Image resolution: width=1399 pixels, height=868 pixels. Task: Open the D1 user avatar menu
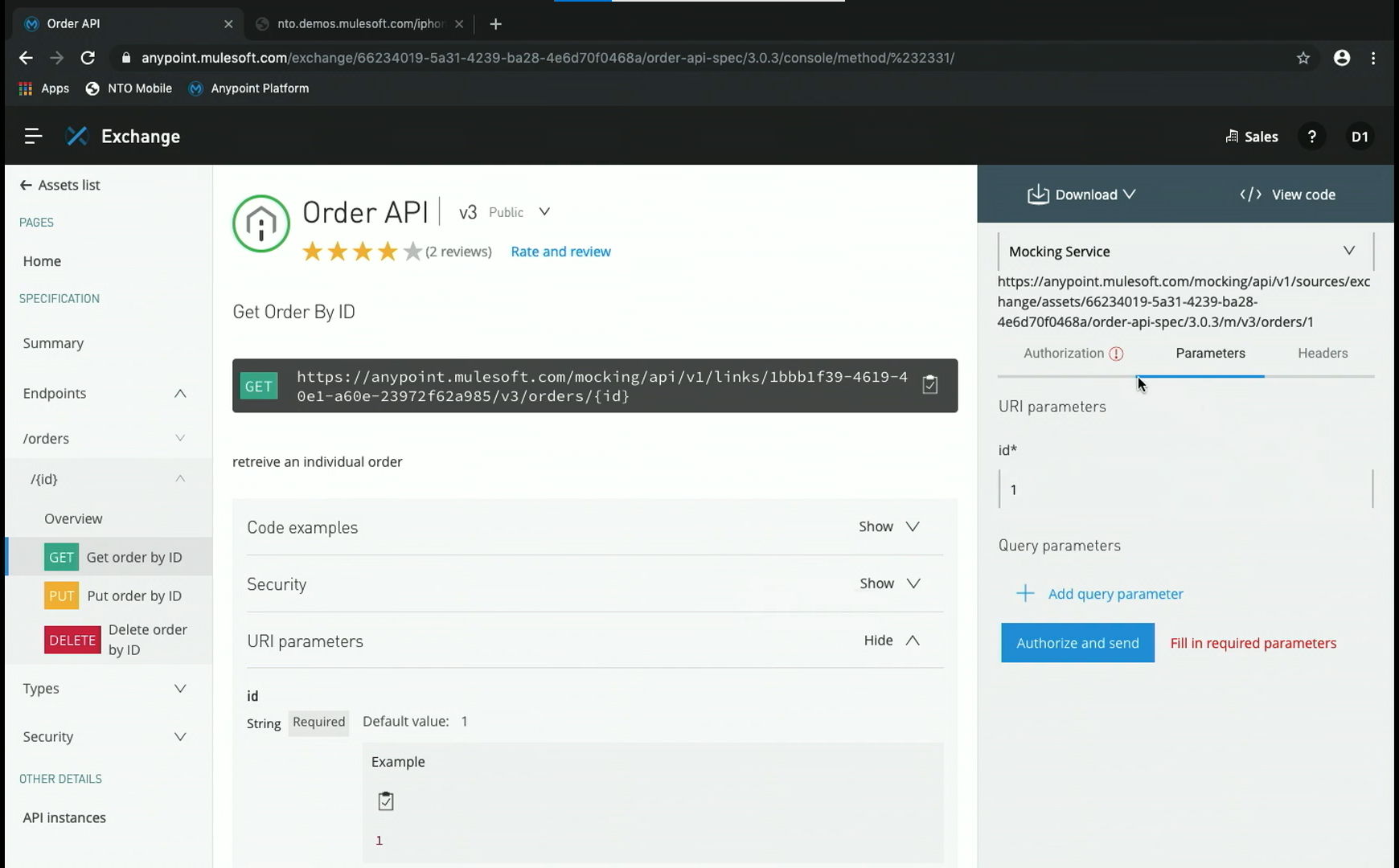tap(1360, 137)
